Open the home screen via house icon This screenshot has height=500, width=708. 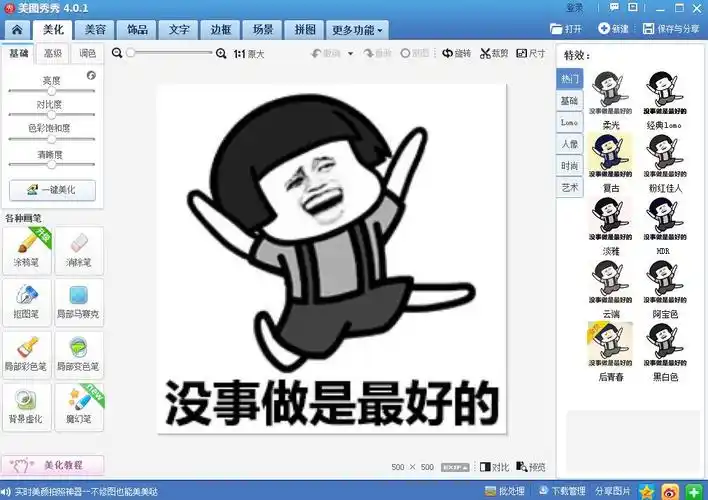(17, 30)
